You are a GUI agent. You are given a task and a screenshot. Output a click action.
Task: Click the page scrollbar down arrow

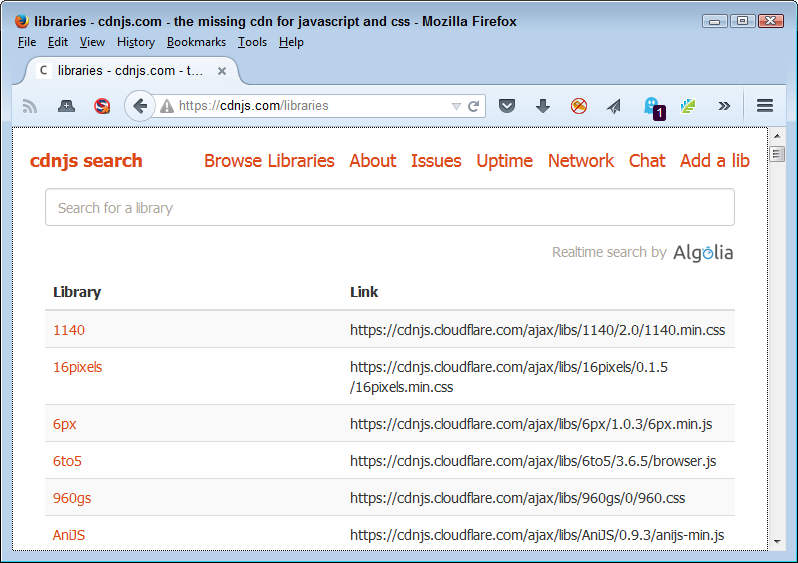[777, 542]
